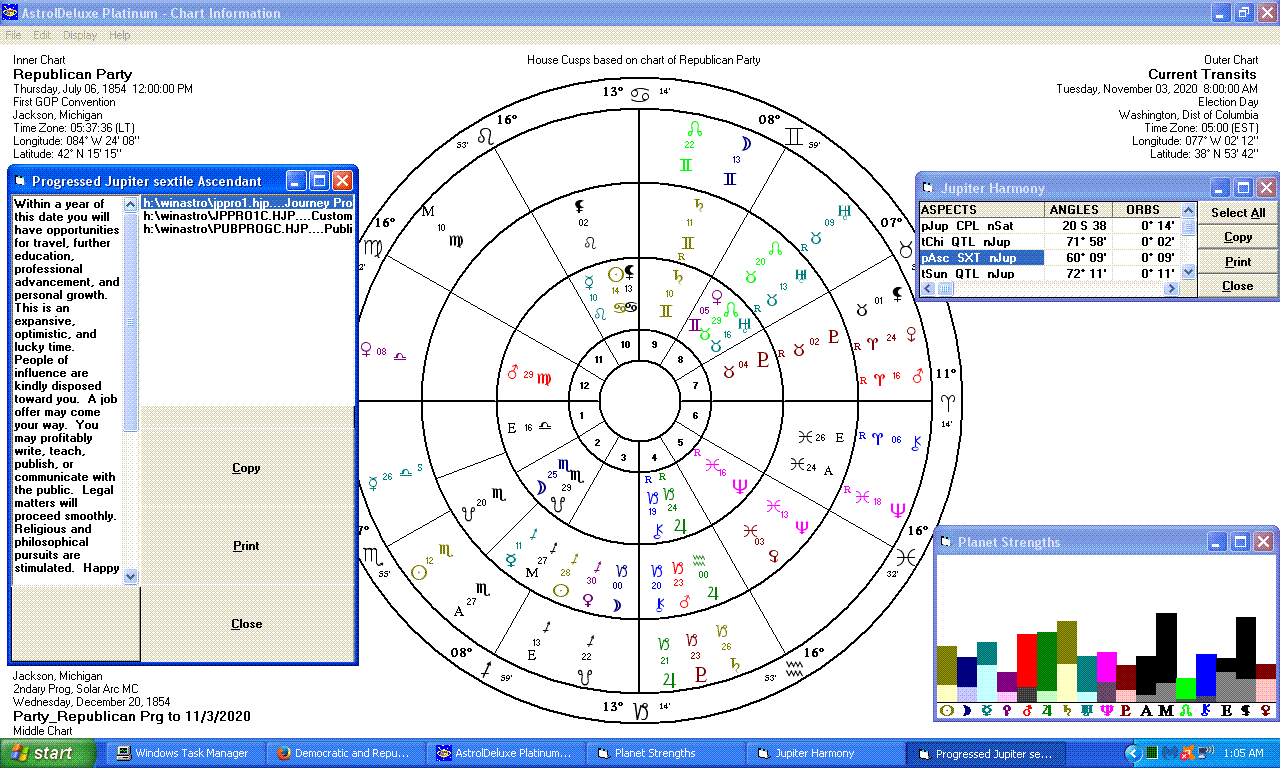Click Chiron symbol in Planet Strengths

click(1206, 711)
